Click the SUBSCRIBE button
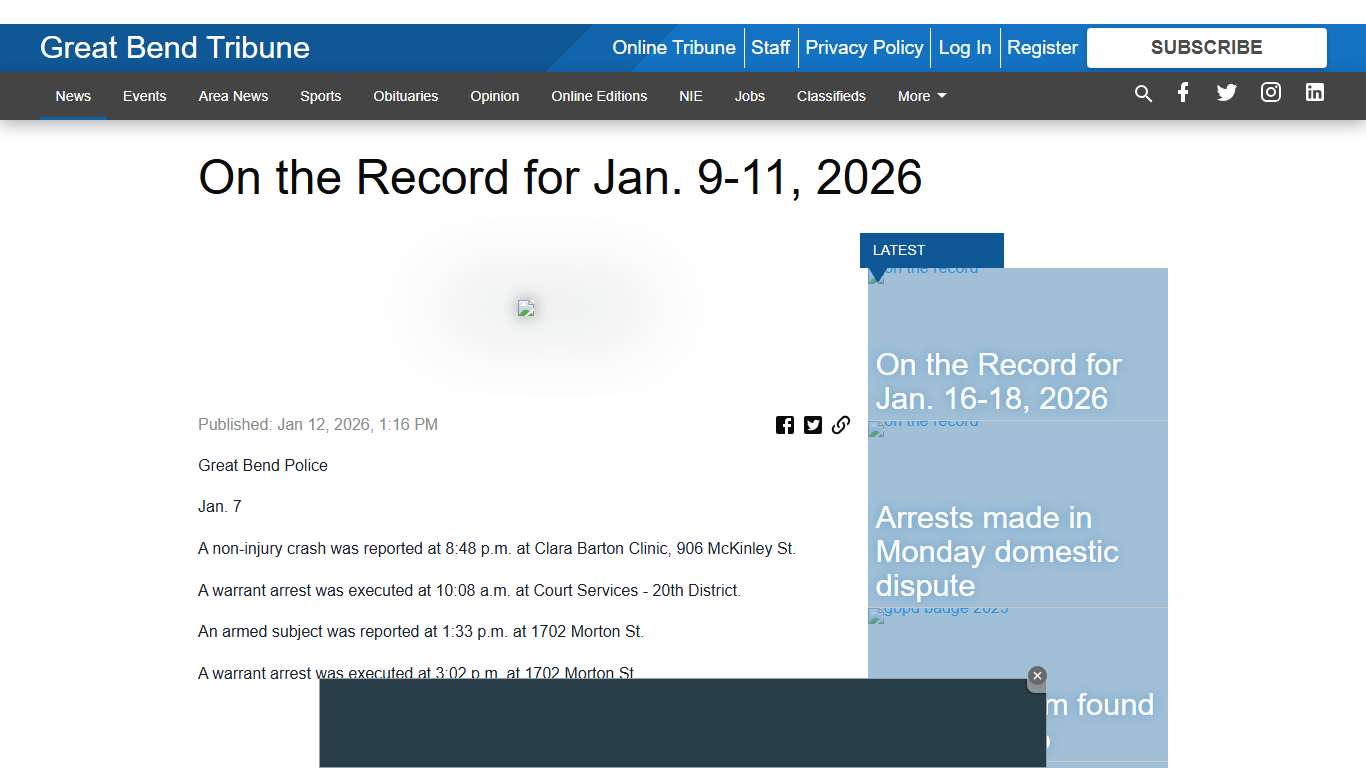1366x768 pixels. (x=1206, y=47)
